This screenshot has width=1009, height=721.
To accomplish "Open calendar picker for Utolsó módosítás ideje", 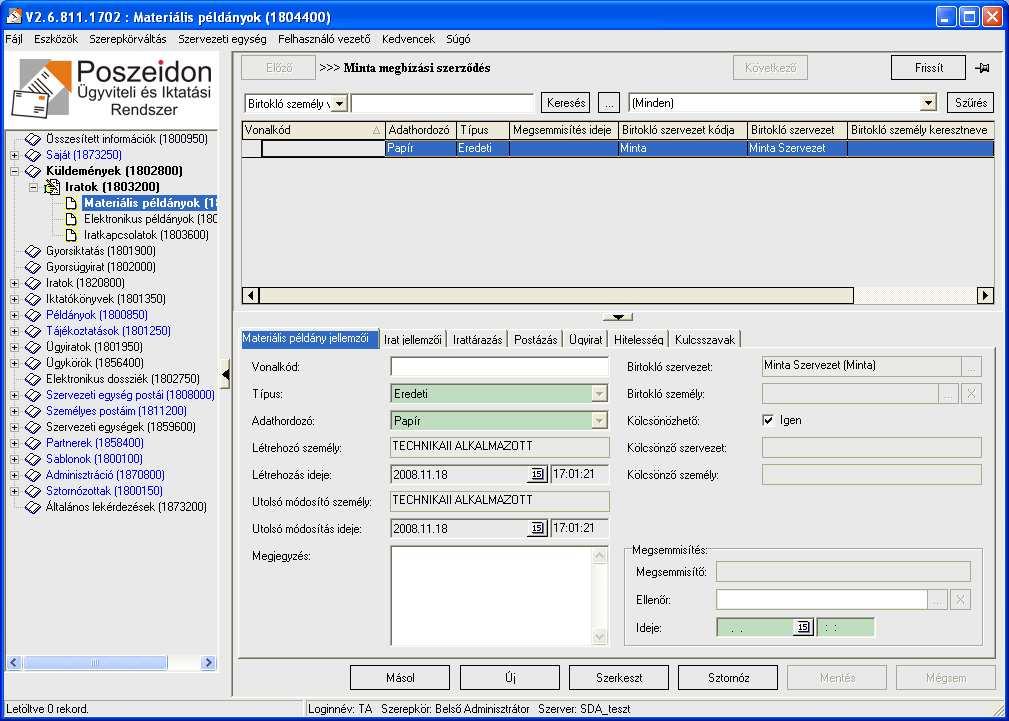I will [537, 529].
